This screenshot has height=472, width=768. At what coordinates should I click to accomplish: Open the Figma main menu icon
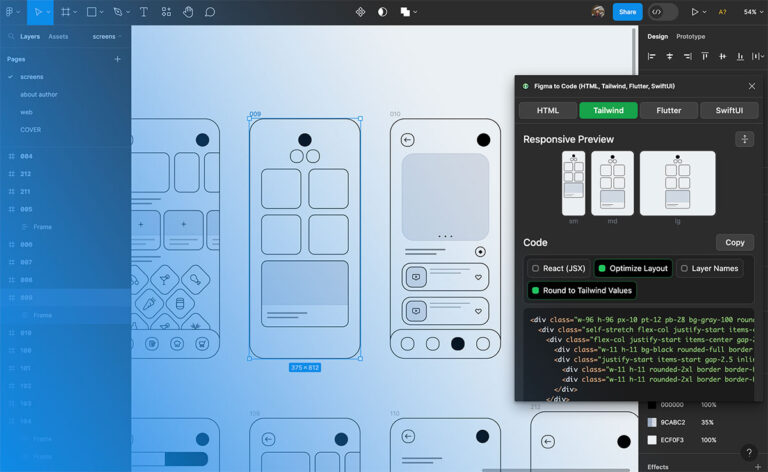tap(9, 12)
